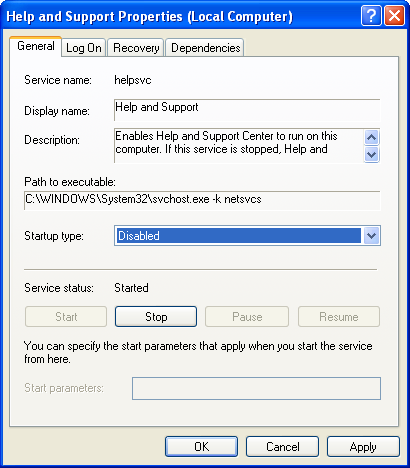Switch to the General tab
This screenshot has height=468, width=410.
pos(36,46)
